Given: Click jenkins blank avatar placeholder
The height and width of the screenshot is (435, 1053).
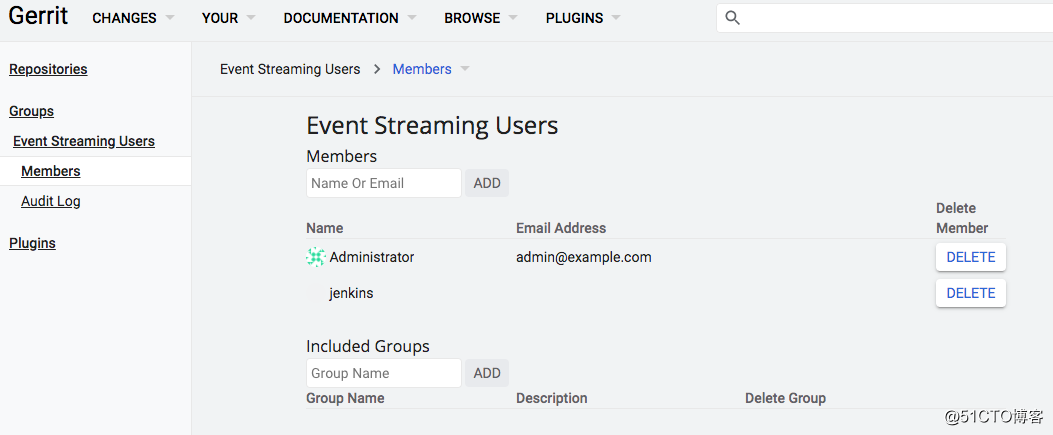Looking at the screenshot, I should [x=316, y=293].
